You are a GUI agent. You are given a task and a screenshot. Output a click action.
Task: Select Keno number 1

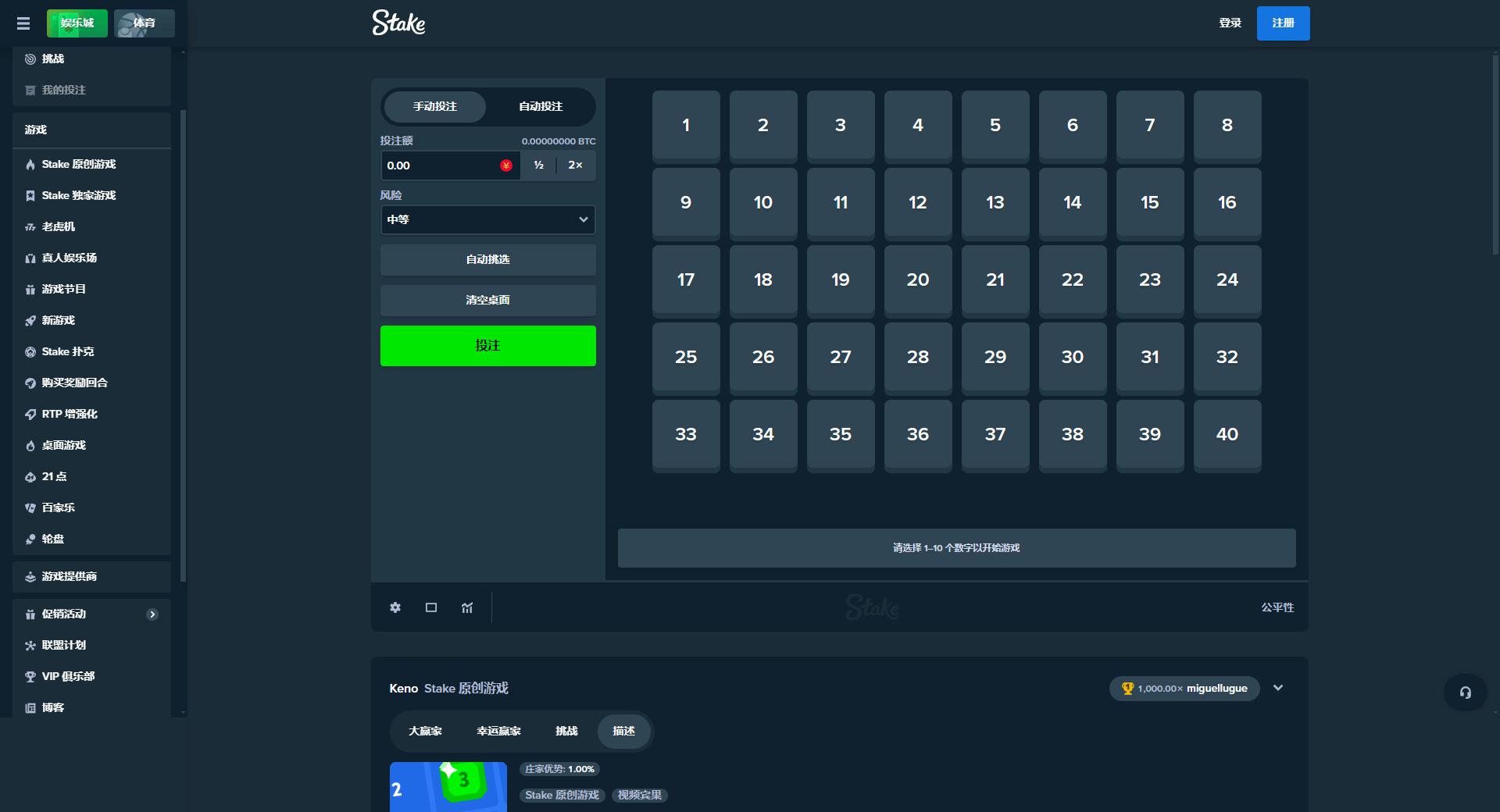pos(686,126)
